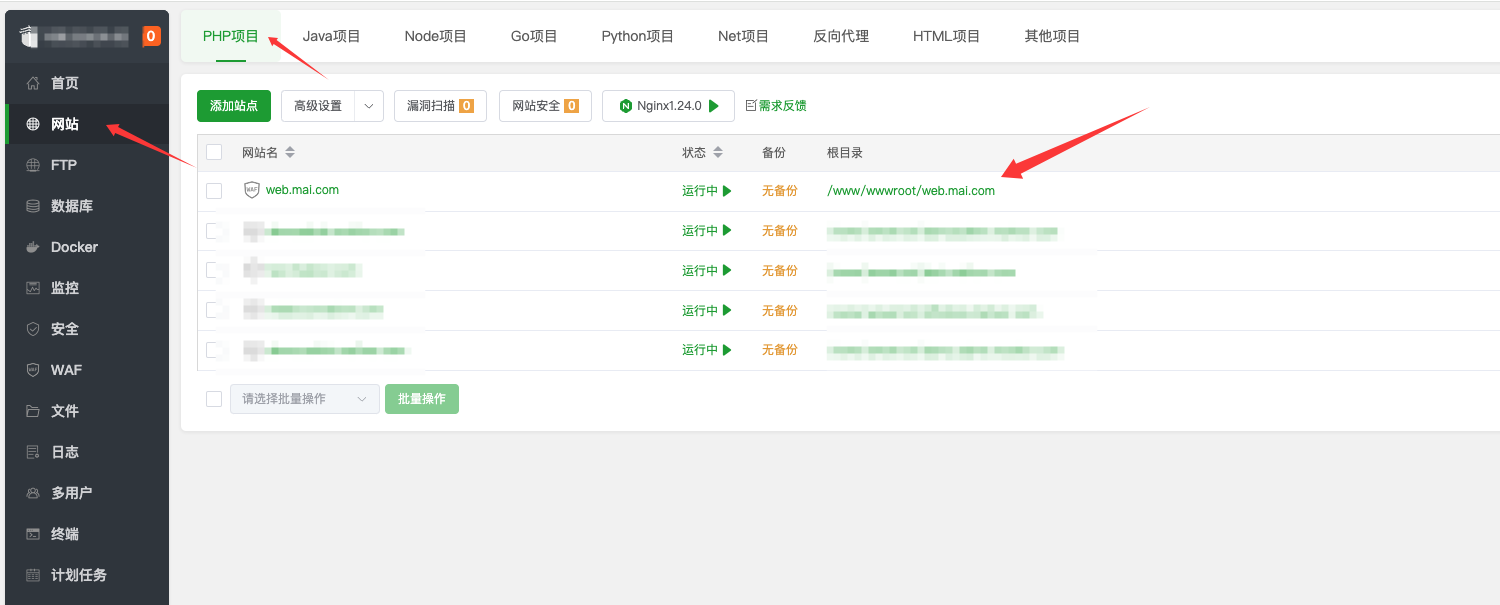Click the 添加站点 button

234,106
